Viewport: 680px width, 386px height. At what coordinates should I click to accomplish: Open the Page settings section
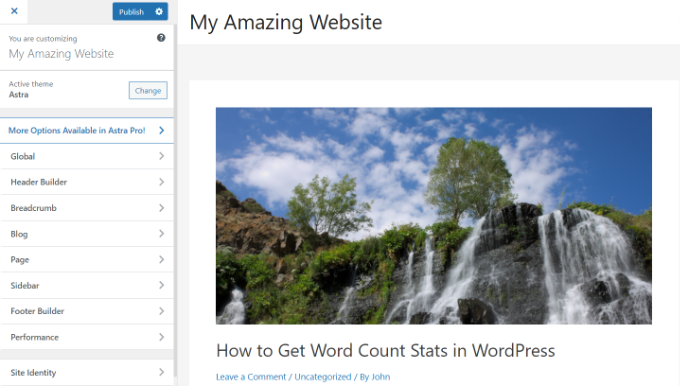point(87,259)
